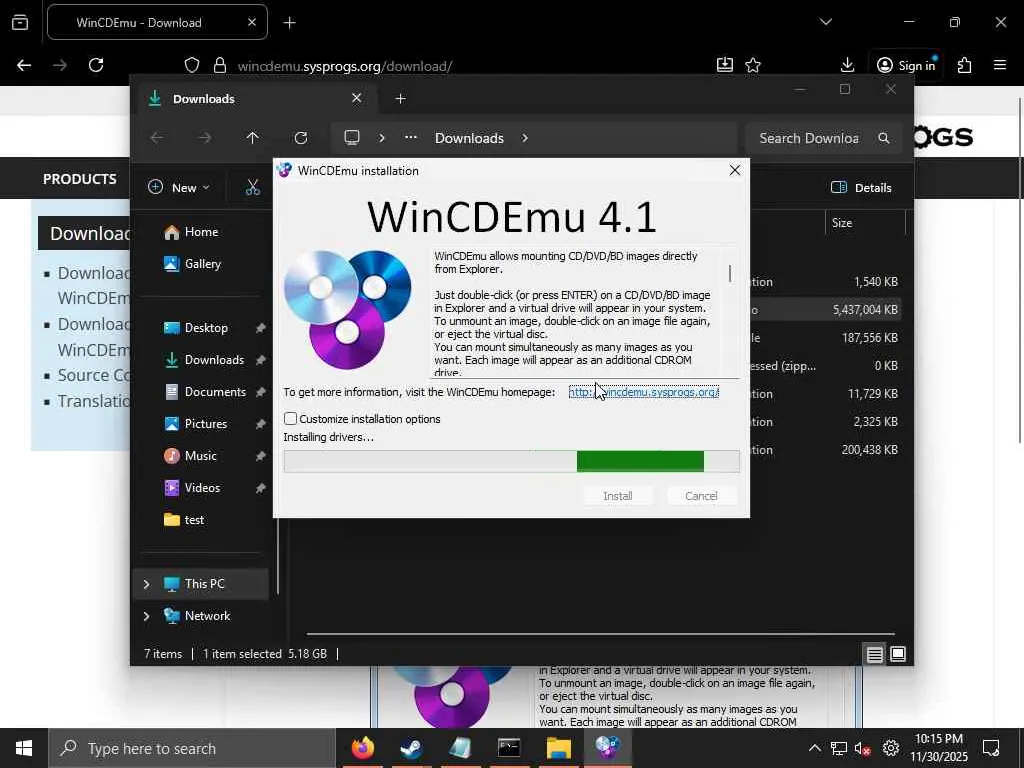Screen dimensions: 1024x768
Task: Open the list all tabs dropdown
Action: pos(825,22)
